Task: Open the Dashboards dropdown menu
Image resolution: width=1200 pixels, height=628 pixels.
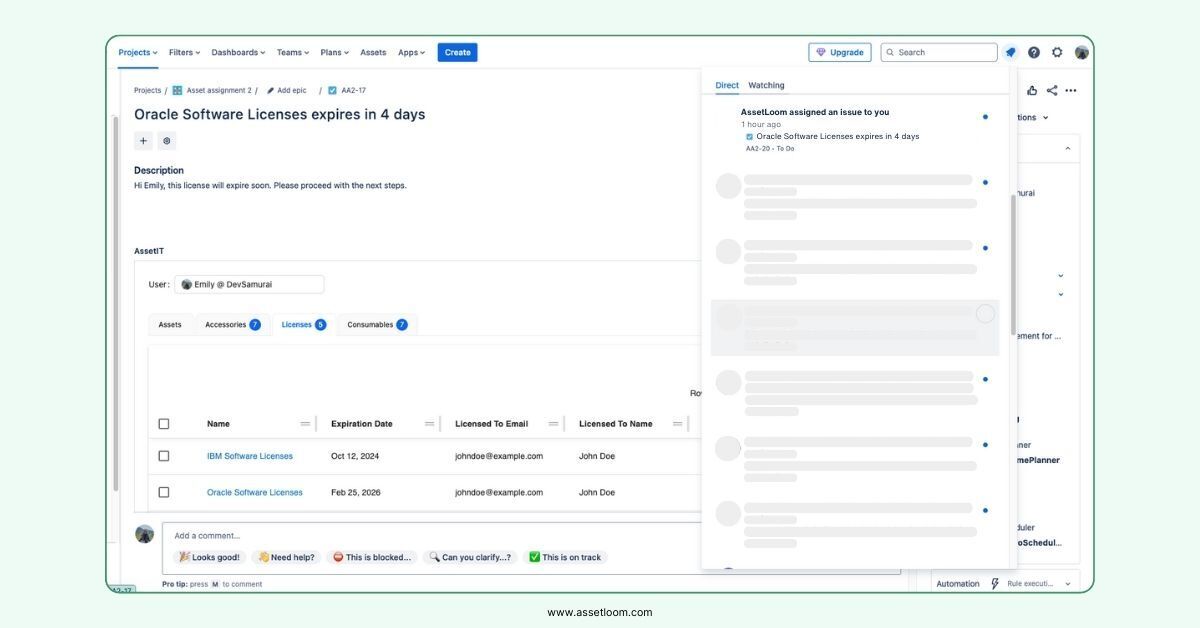Action: tap(238, 52)
